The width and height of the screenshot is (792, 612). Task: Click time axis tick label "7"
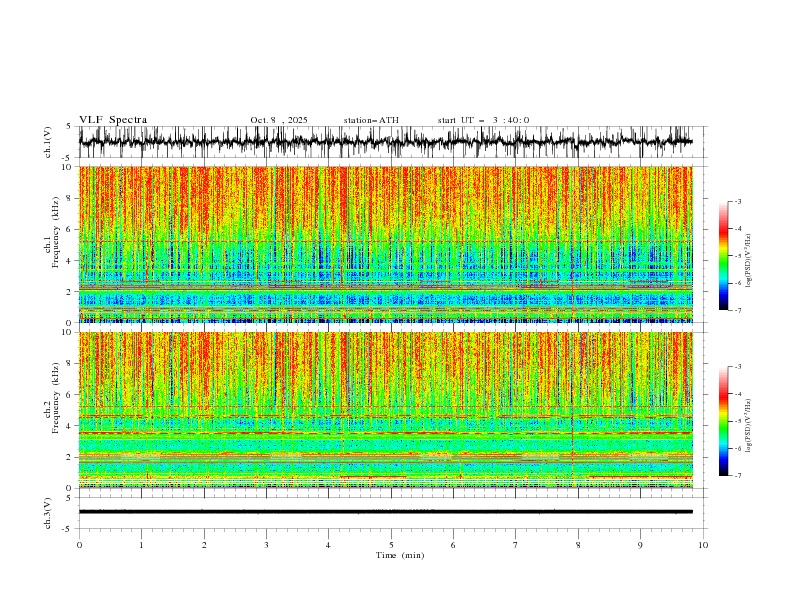tap(516, 545)
